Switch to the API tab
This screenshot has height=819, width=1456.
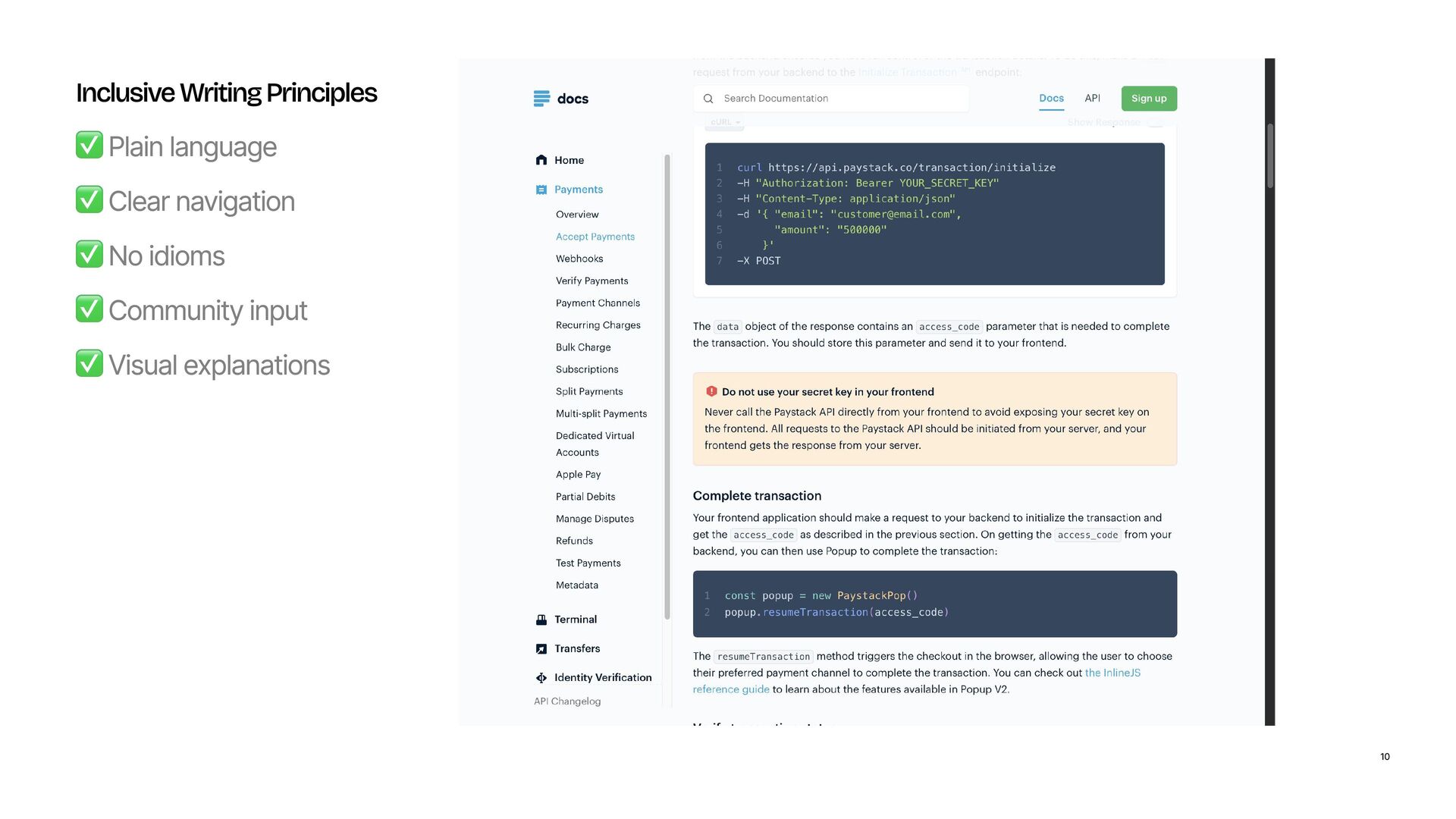pos(1092,99)
